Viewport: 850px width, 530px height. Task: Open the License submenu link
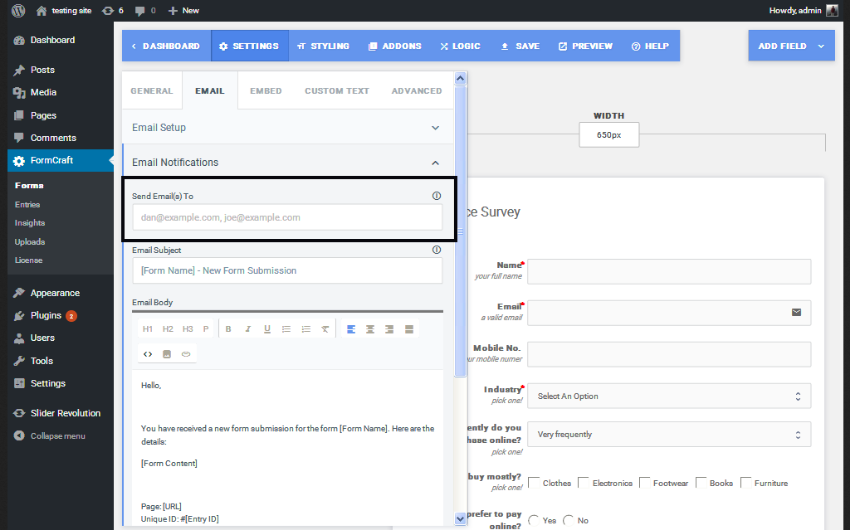(28, 260)
